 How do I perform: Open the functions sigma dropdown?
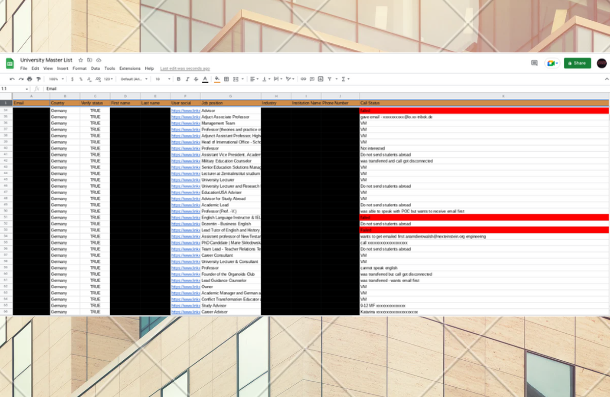tap(345, 79)
